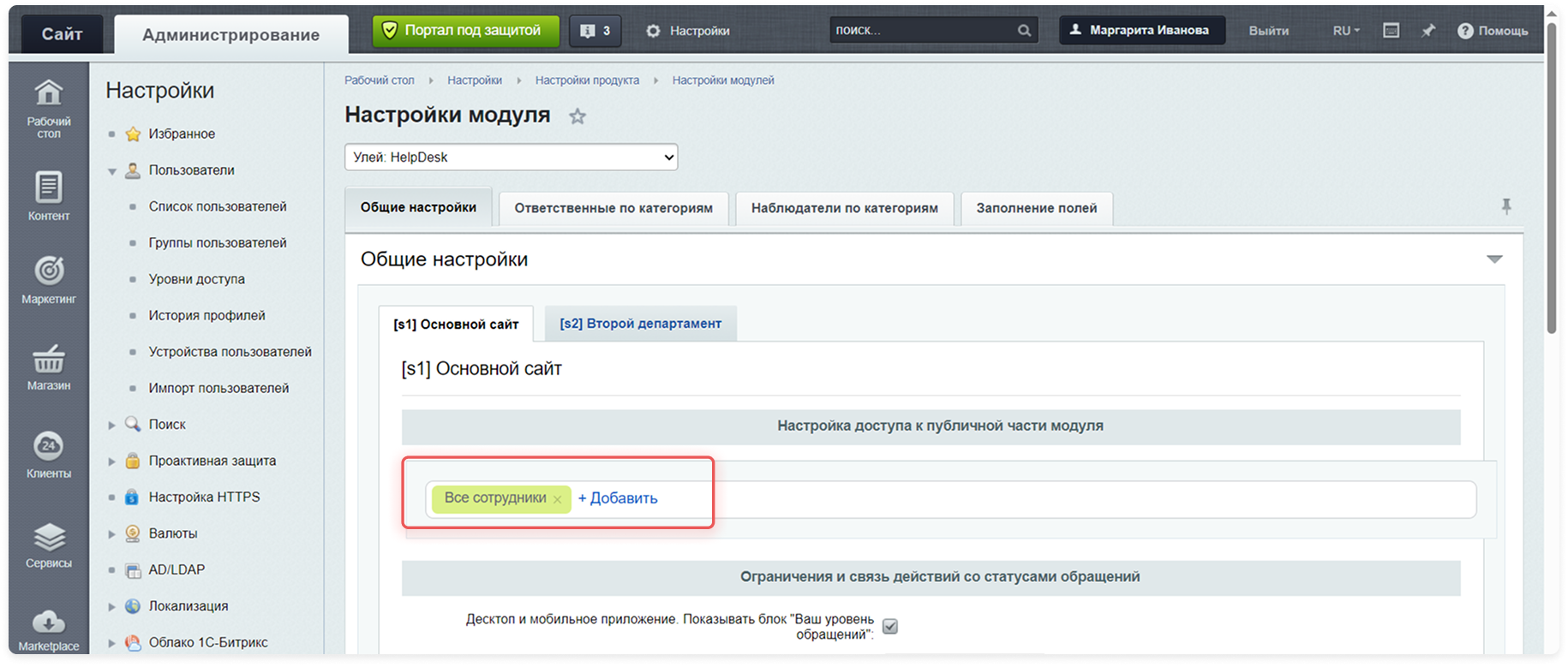Screen dimensions: 1568x667
Task: Expand the Проактивная защита tree node
Action: [111, 462]
